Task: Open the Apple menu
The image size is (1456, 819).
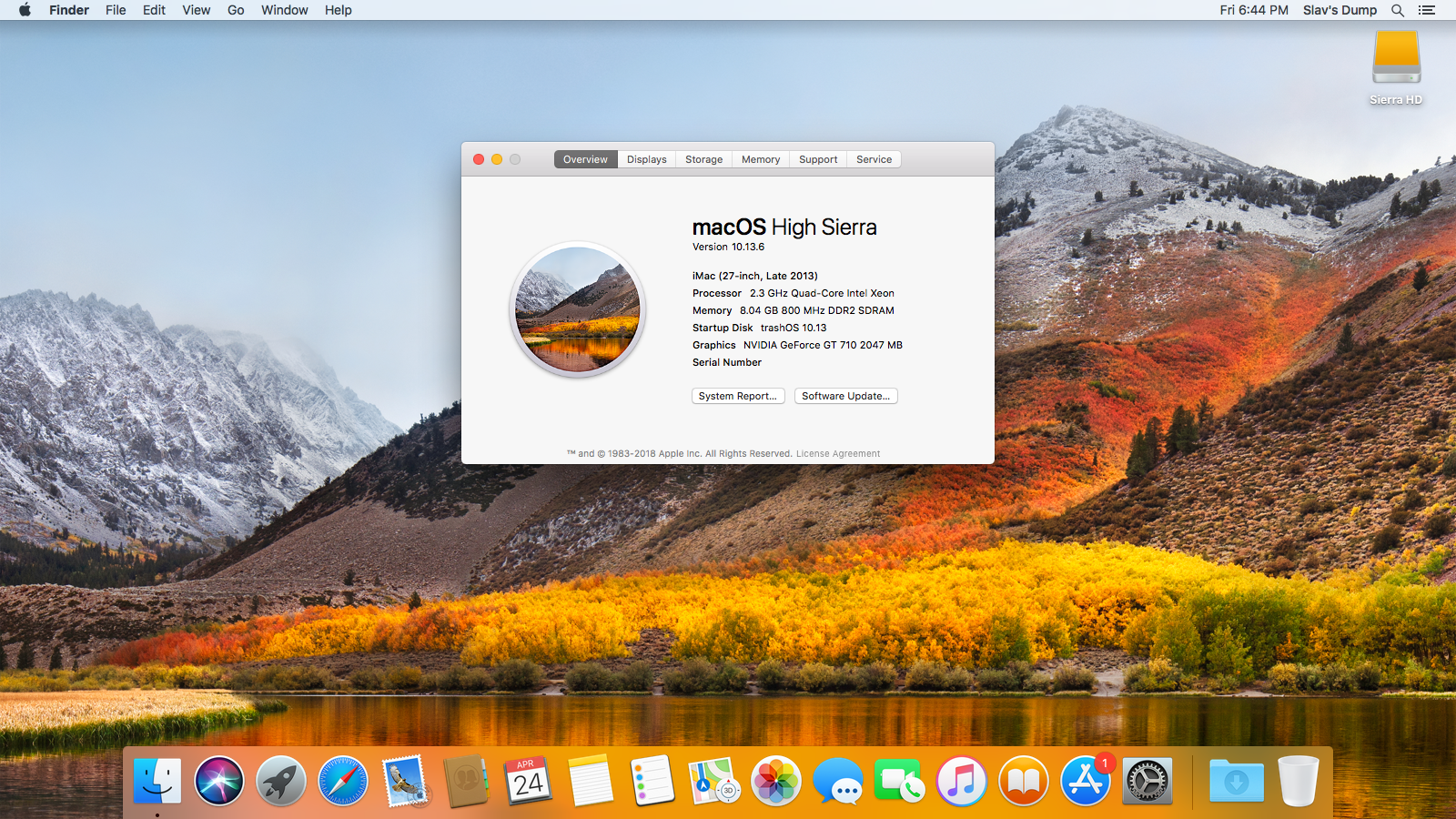Action: [25, 10]
